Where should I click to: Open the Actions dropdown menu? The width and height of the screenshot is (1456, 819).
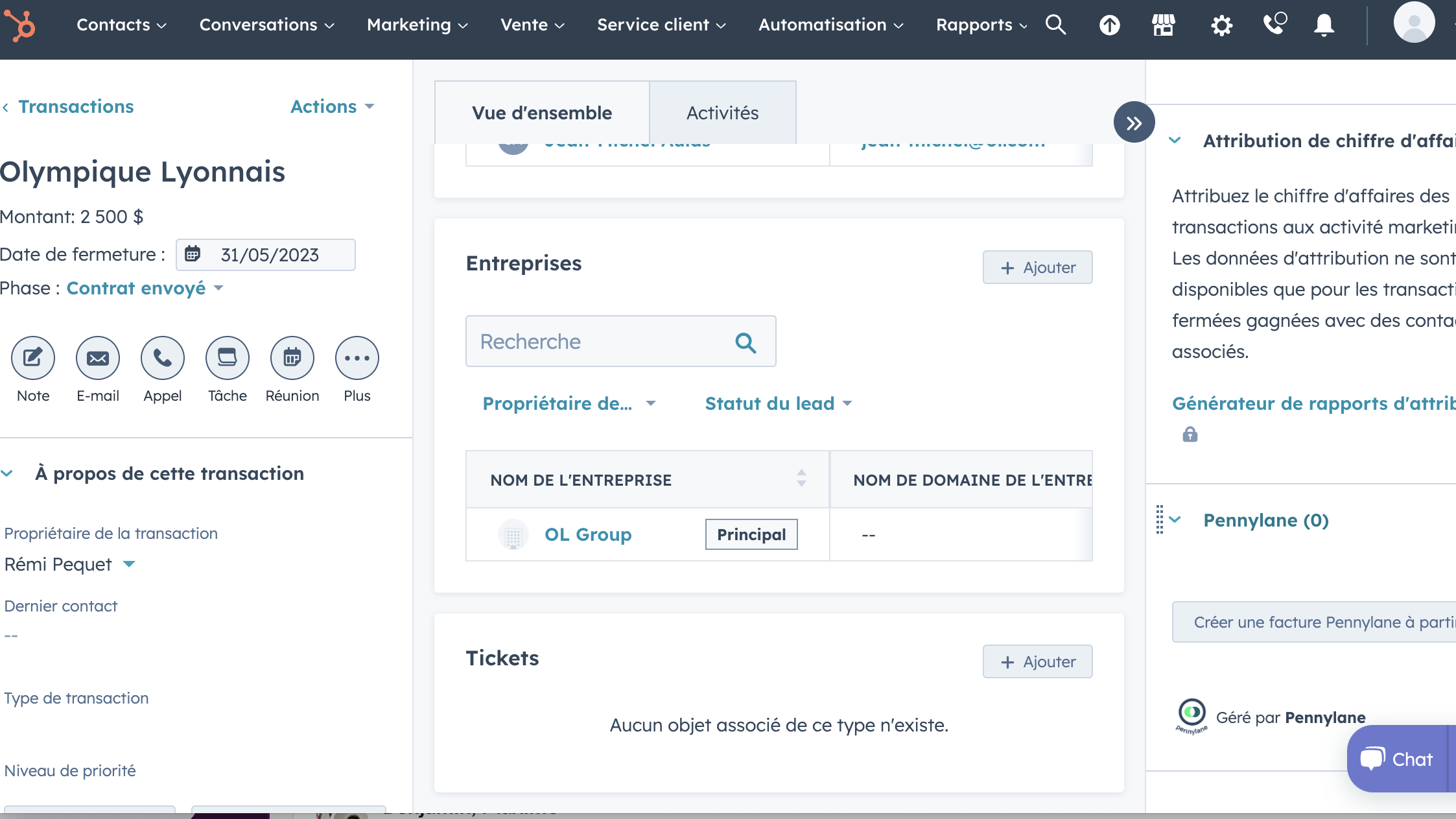pos(332,106)
